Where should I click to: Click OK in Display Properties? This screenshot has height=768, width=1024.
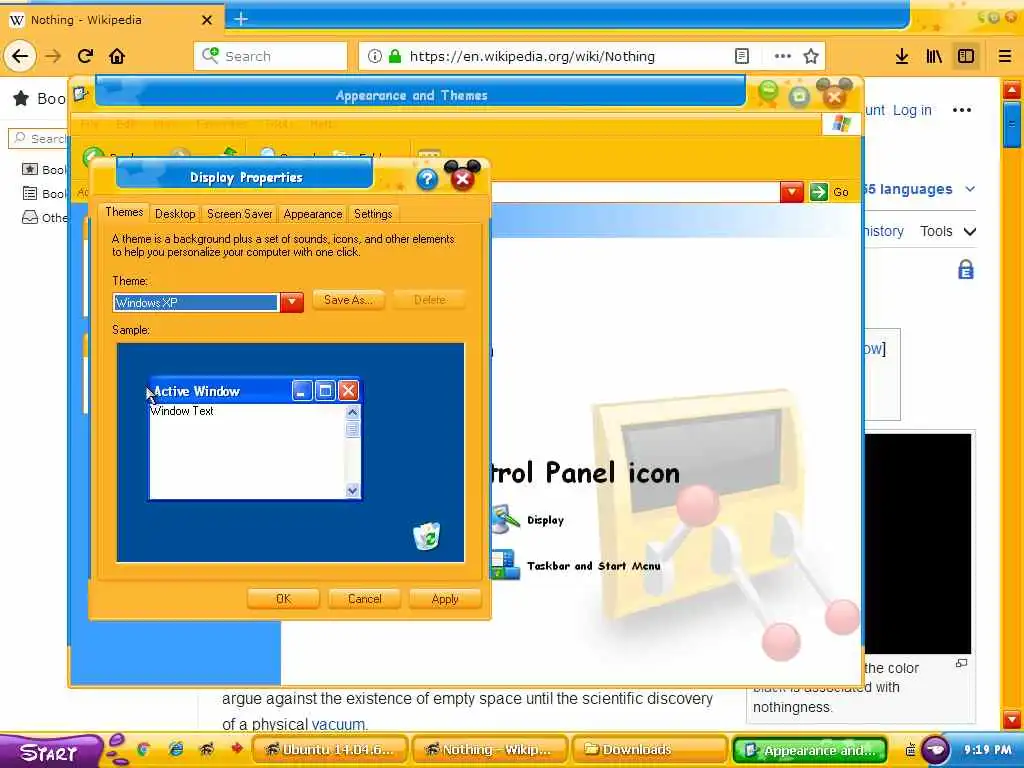pos(283,599)
